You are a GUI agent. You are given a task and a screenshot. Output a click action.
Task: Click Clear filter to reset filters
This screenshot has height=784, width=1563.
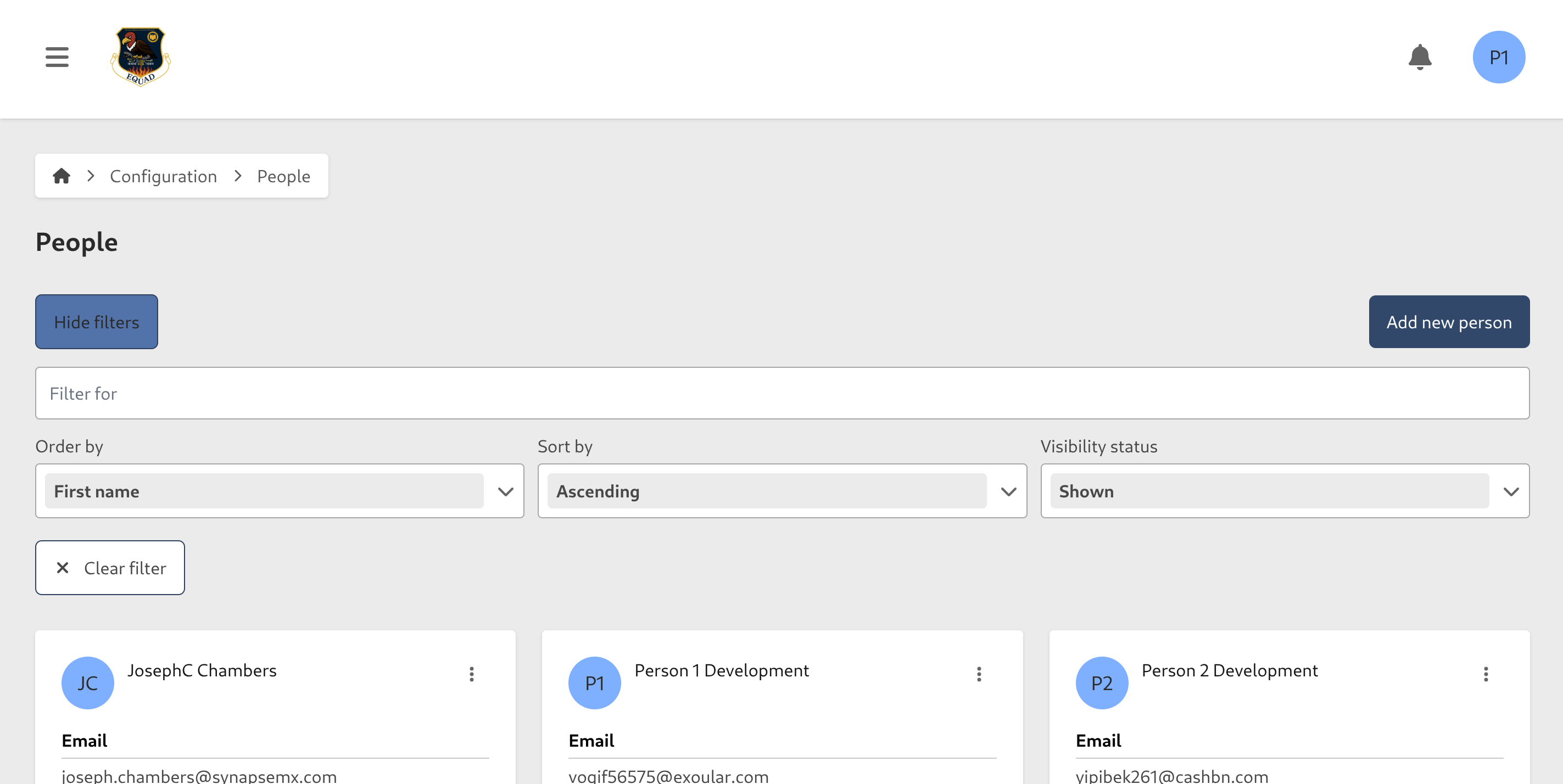coord(110,568)
